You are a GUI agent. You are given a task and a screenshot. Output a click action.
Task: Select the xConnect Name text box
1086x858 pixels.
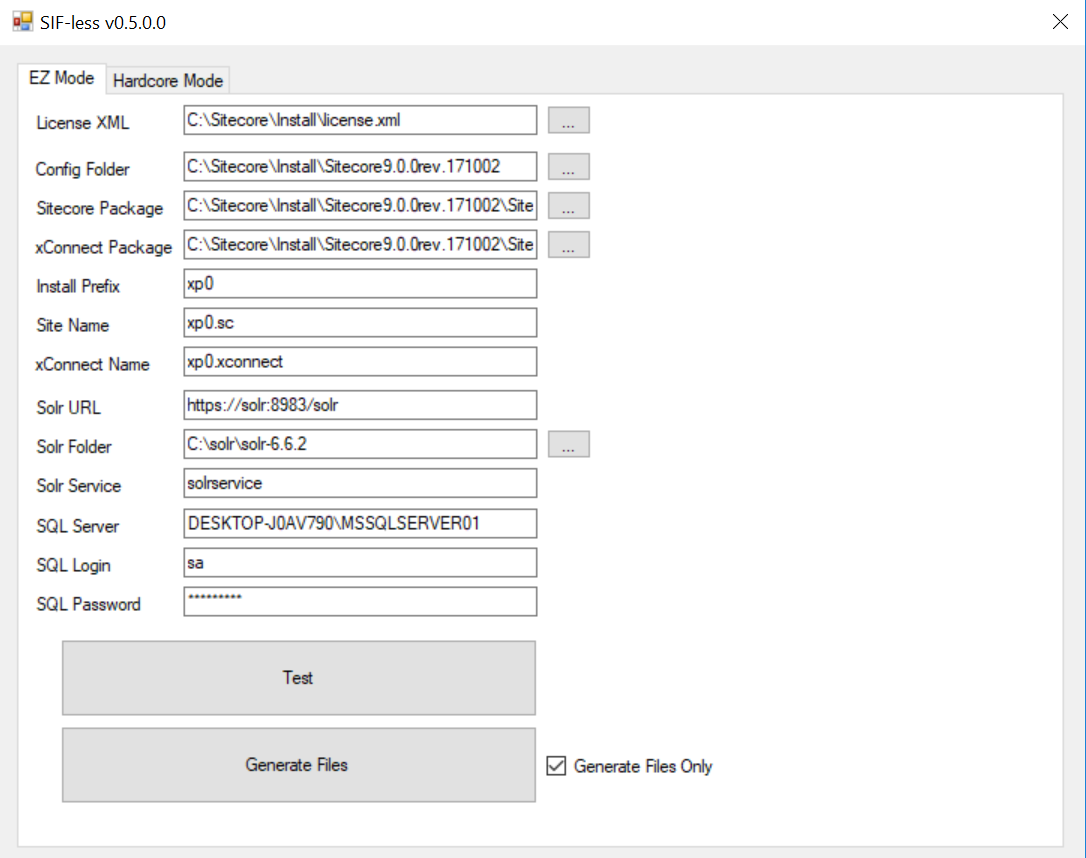360,362
